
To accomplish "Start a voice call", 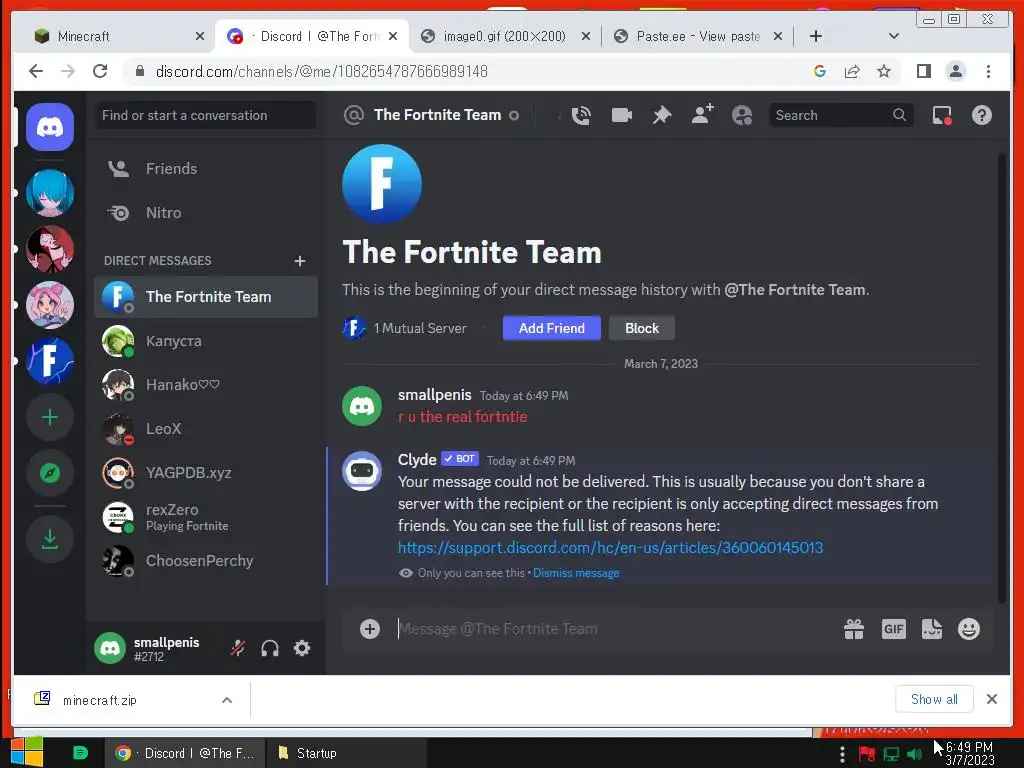I will (581, 116).
